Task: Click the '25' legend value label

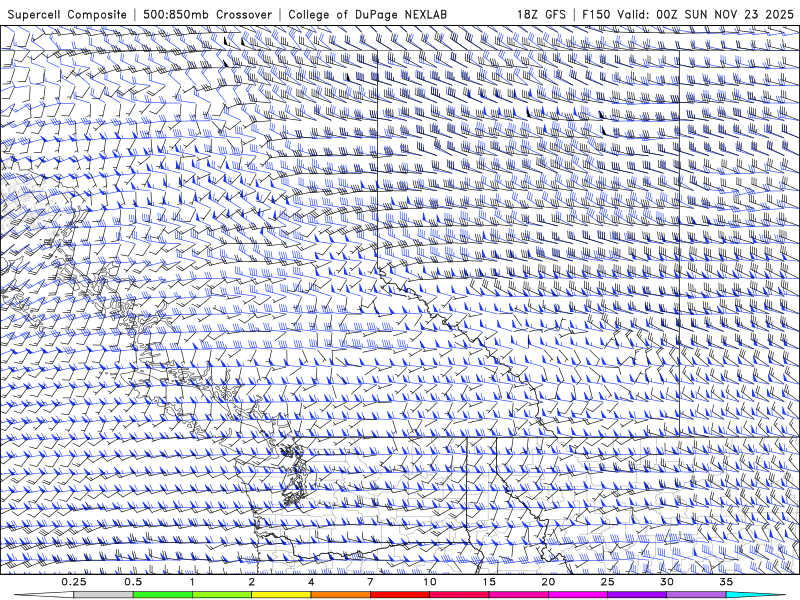Action: click(x=607, y=582)
